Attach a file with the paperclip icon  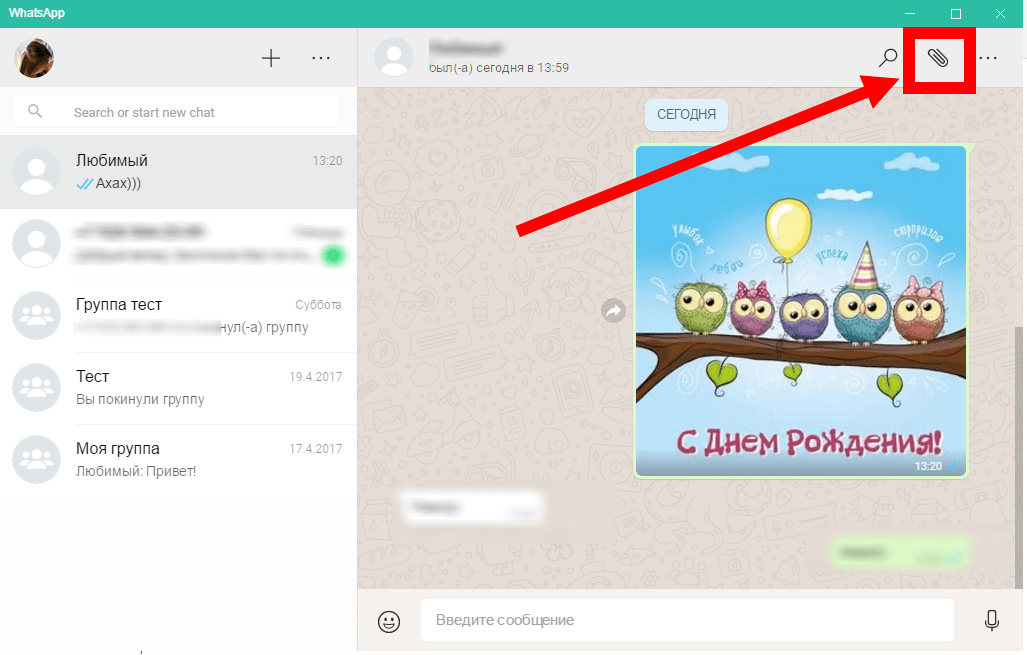(x=938, y=58)
